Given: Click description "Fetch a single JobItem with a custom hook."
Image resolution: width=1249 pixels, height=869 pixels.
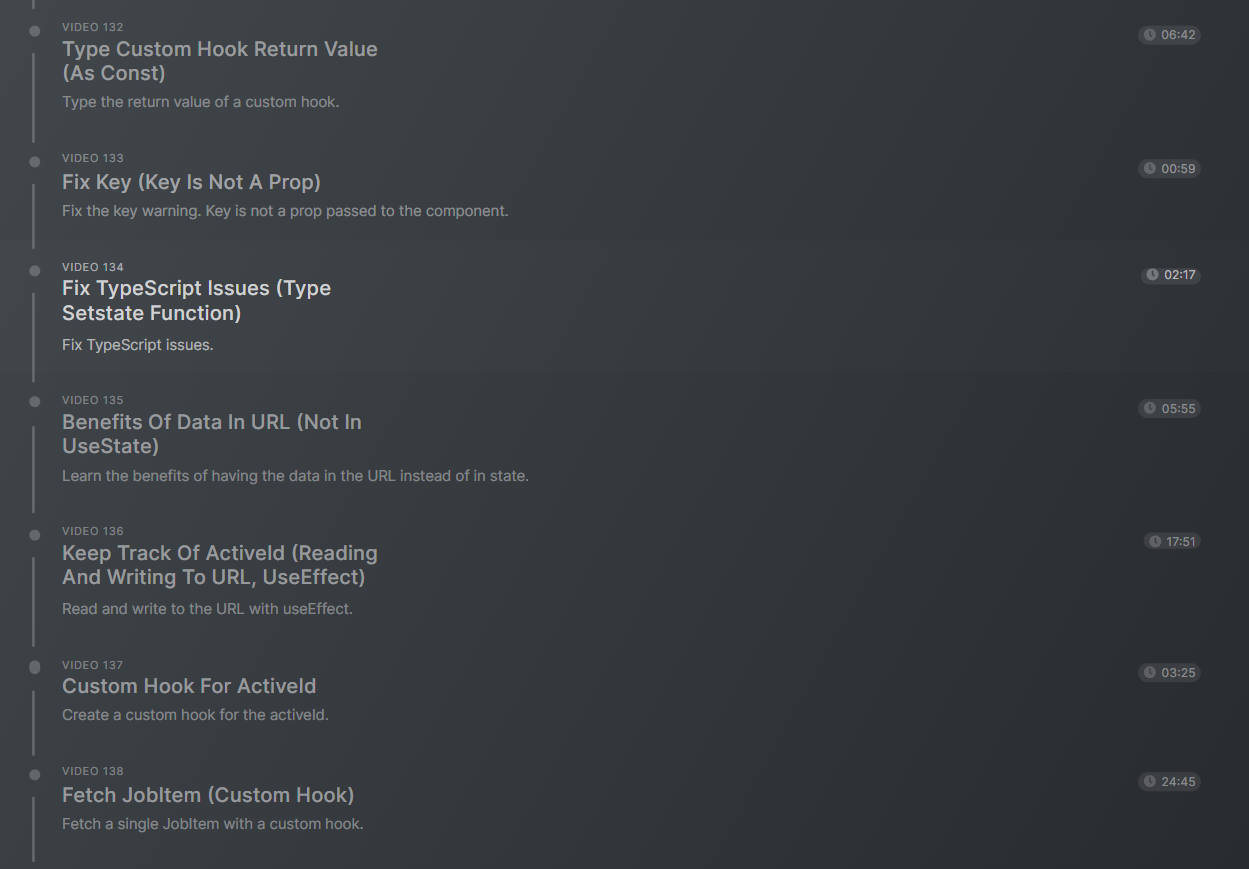Looking at the screenshot, I should coord(212,824).
